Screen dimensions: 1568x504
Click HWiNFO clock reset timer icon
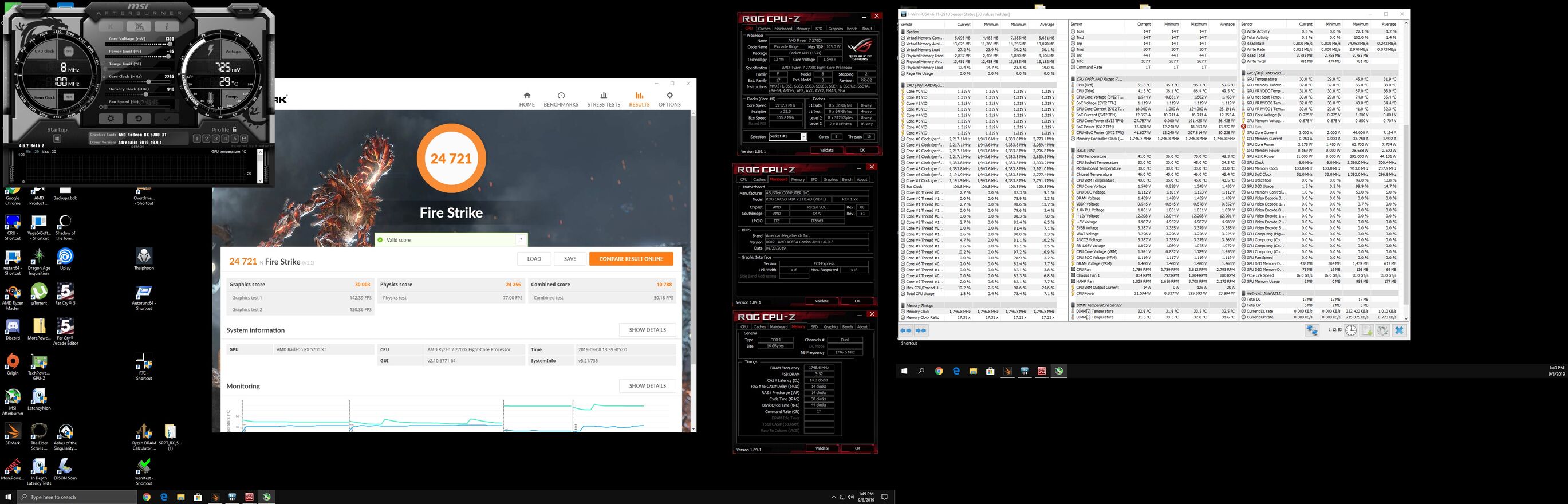[1352, 330]
